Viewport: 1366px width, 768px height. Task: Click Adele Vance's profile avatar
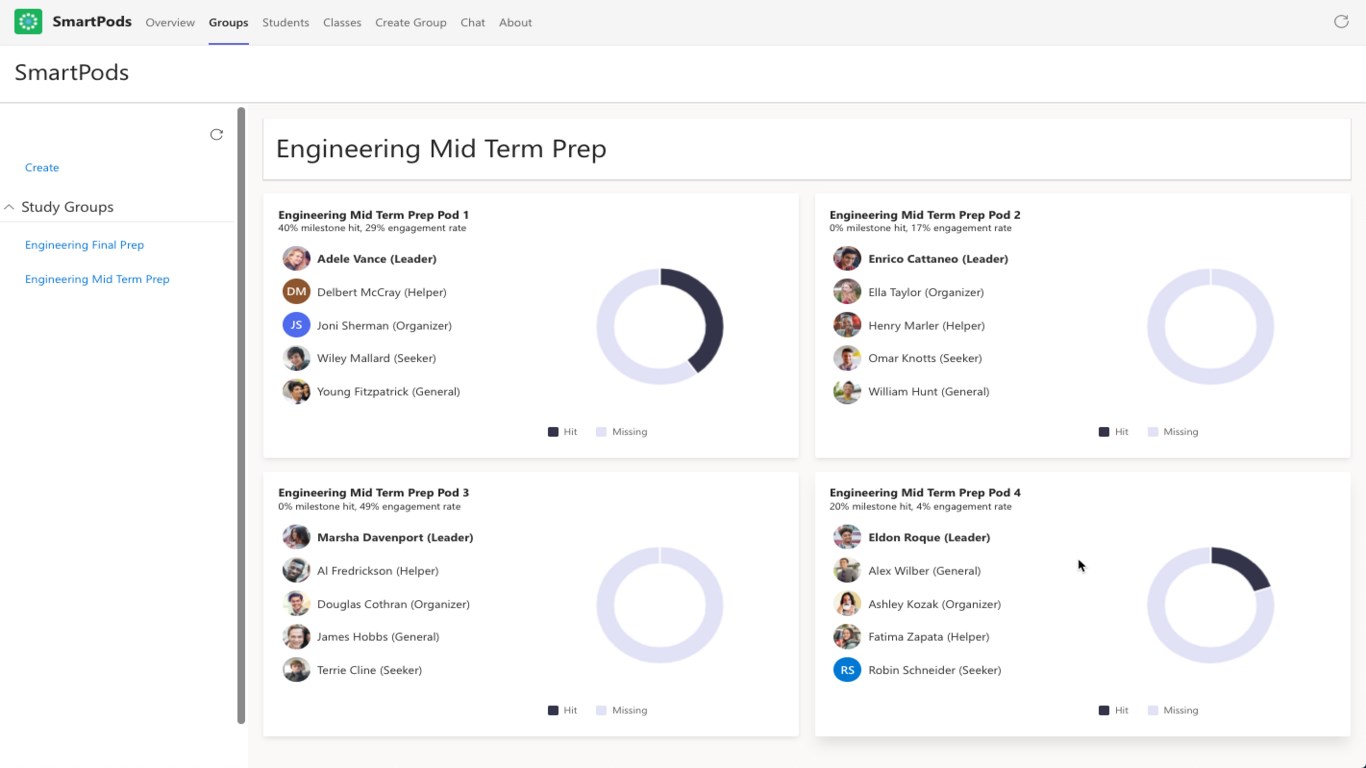296,259
